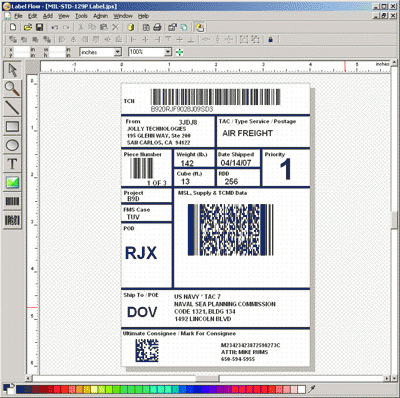This screenshot has width=400, height=398.
Task: Save the label with floppy icon
Action: 39,27
